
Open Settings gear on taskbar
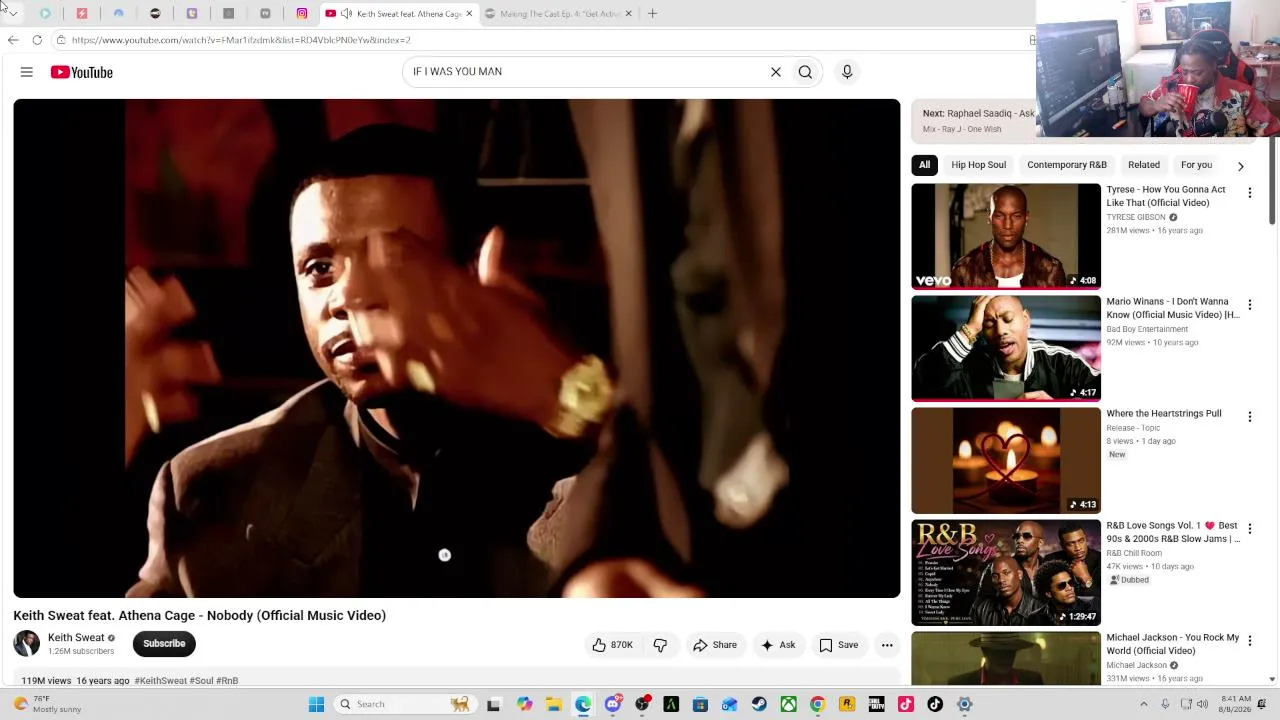pyautogui.click(x=965, y=704)
